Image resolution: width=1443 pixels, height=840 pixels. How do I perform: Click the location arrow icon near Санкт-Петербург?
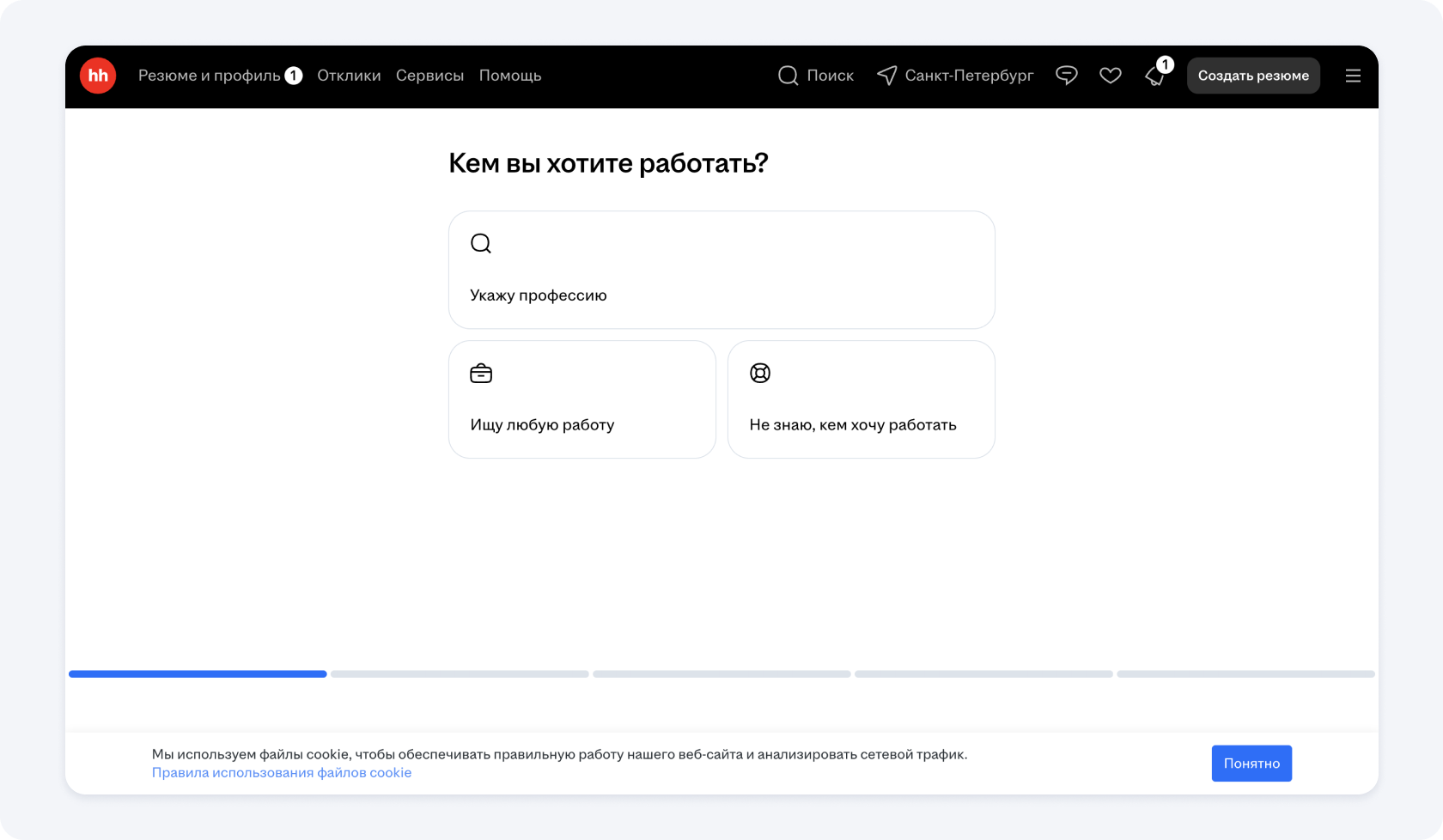[886, 76]
